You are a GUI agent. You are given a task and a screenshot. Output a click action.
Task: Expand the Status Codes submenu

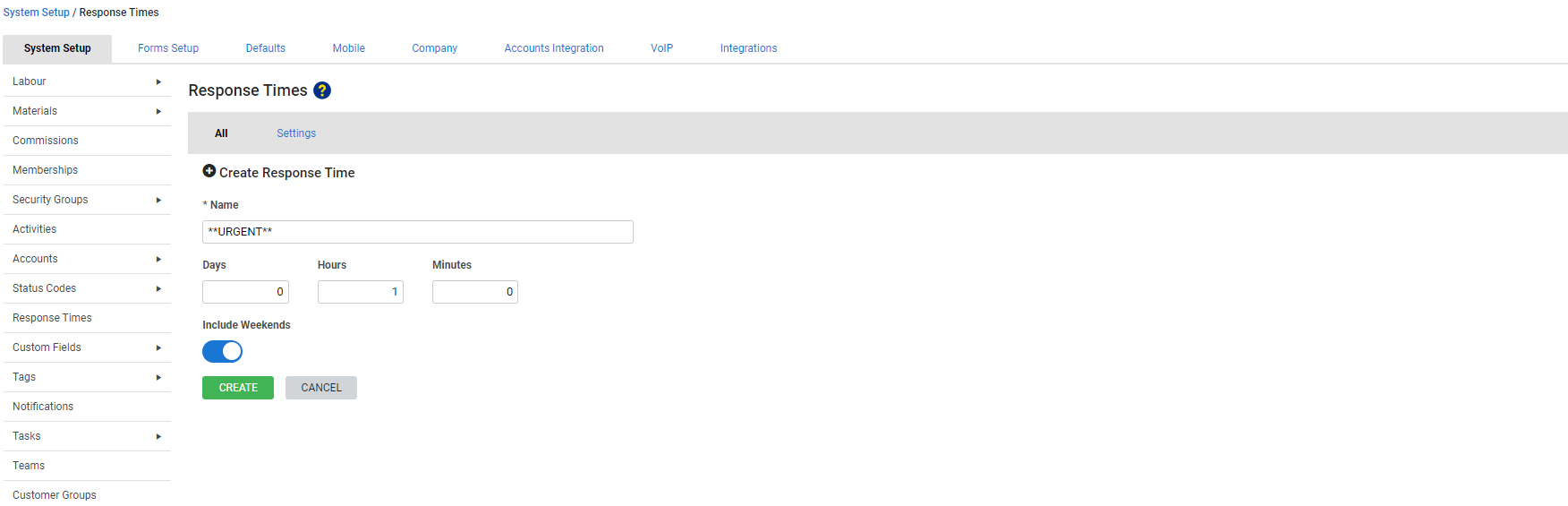pyautogui.click(x=158, y=288)
